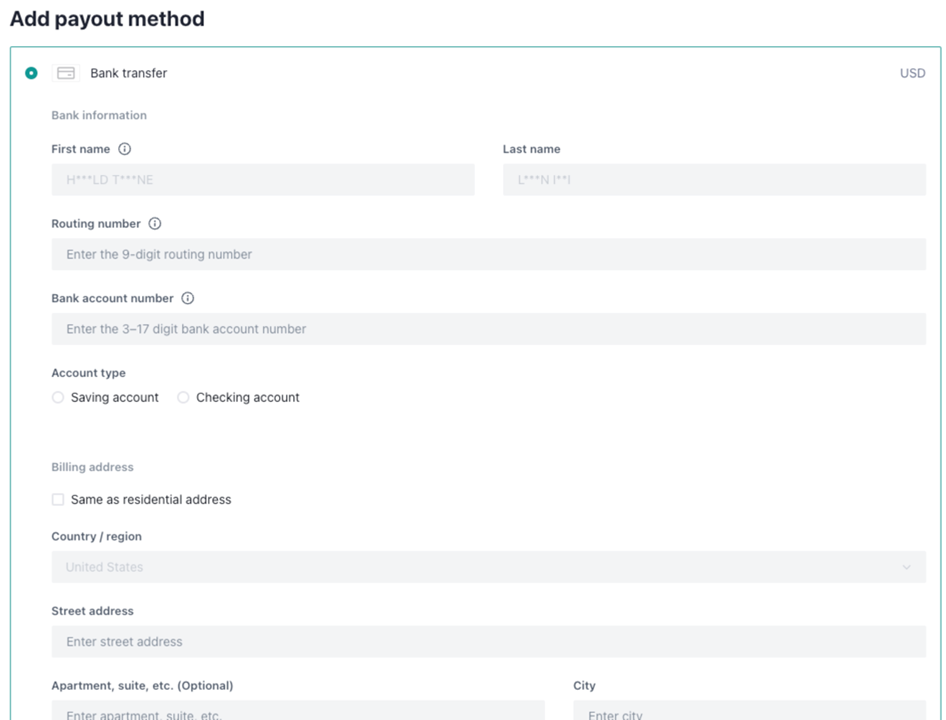Click the First name field
The height and width of the screenshot is (720, 946).
point(263,180)
